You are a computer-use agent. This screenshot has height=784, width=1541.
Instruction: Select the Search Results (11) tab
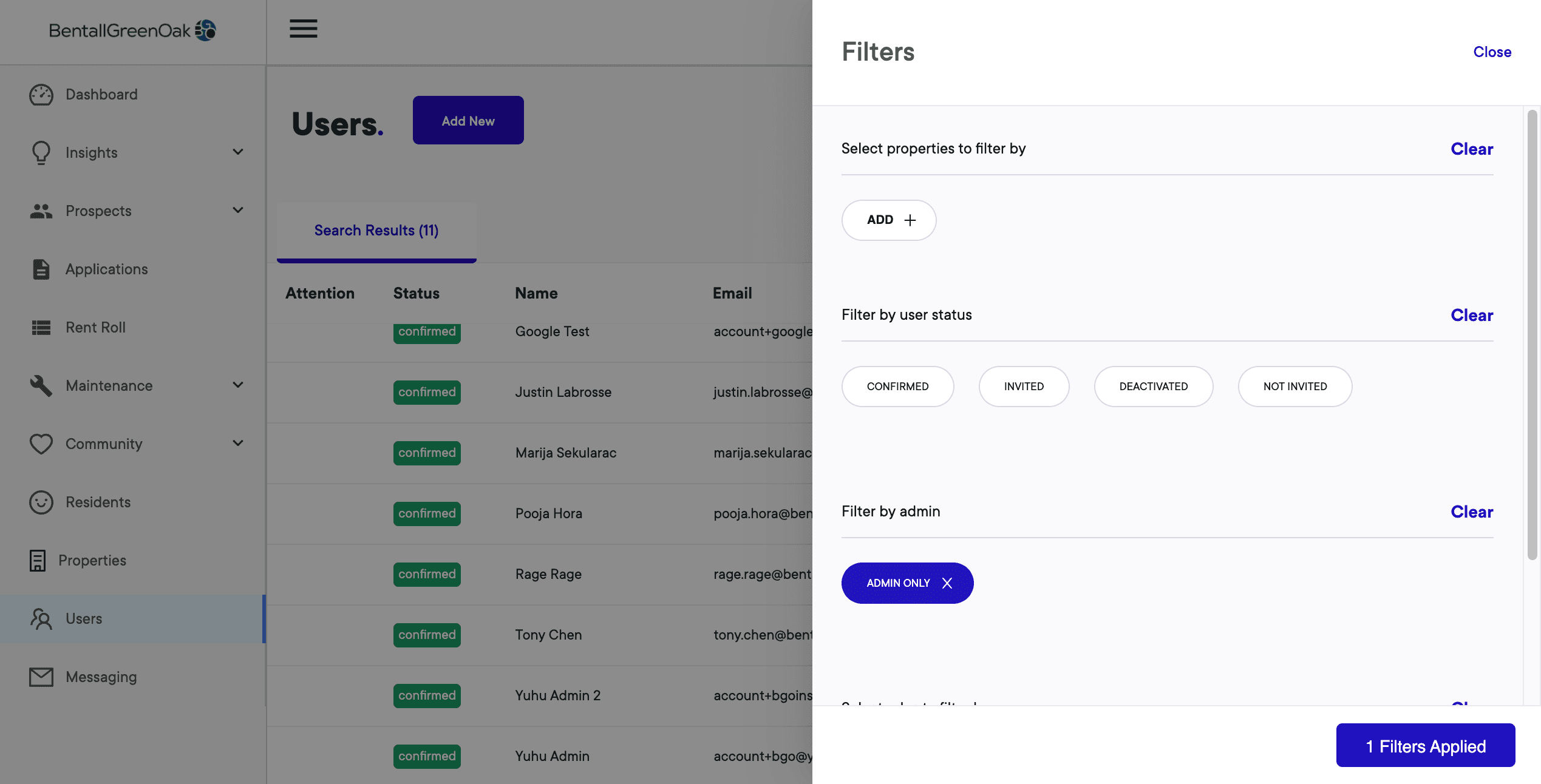(x=376, y=231)
